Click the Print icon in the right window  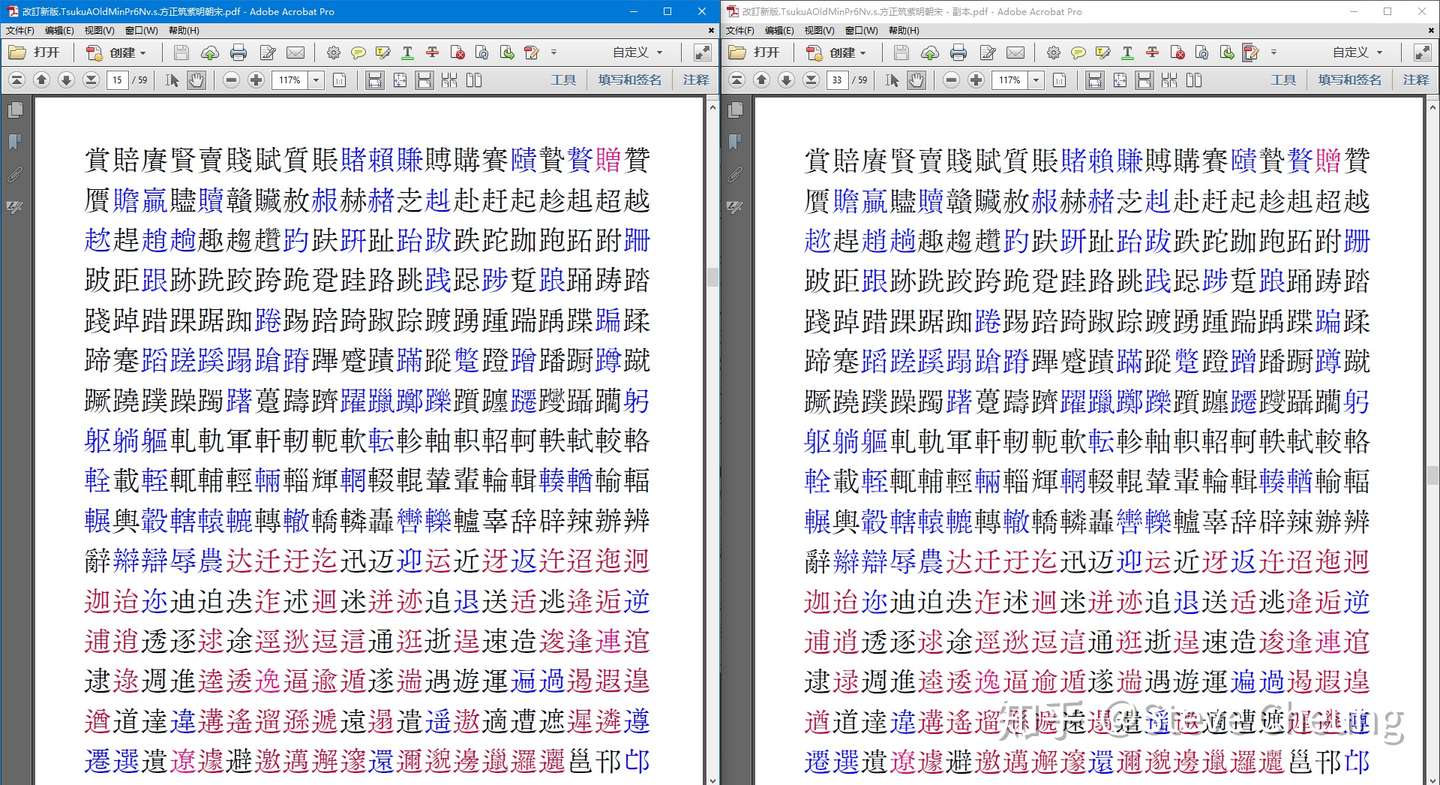[958, 53]
